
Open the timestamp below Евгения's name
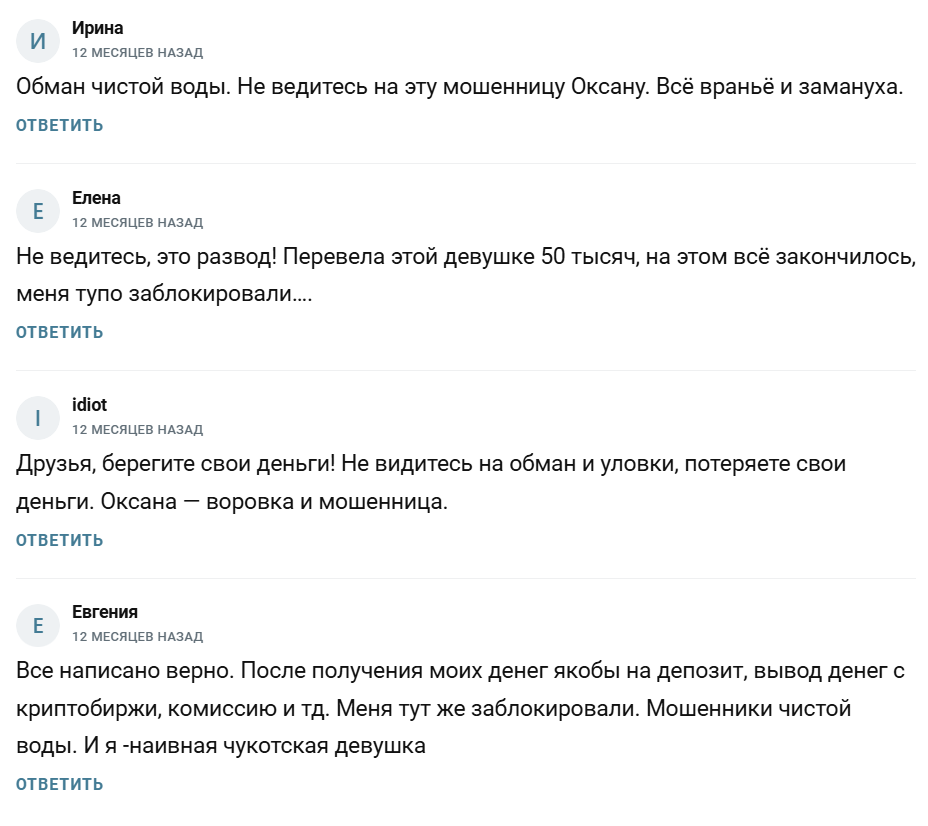pos(137,636)
